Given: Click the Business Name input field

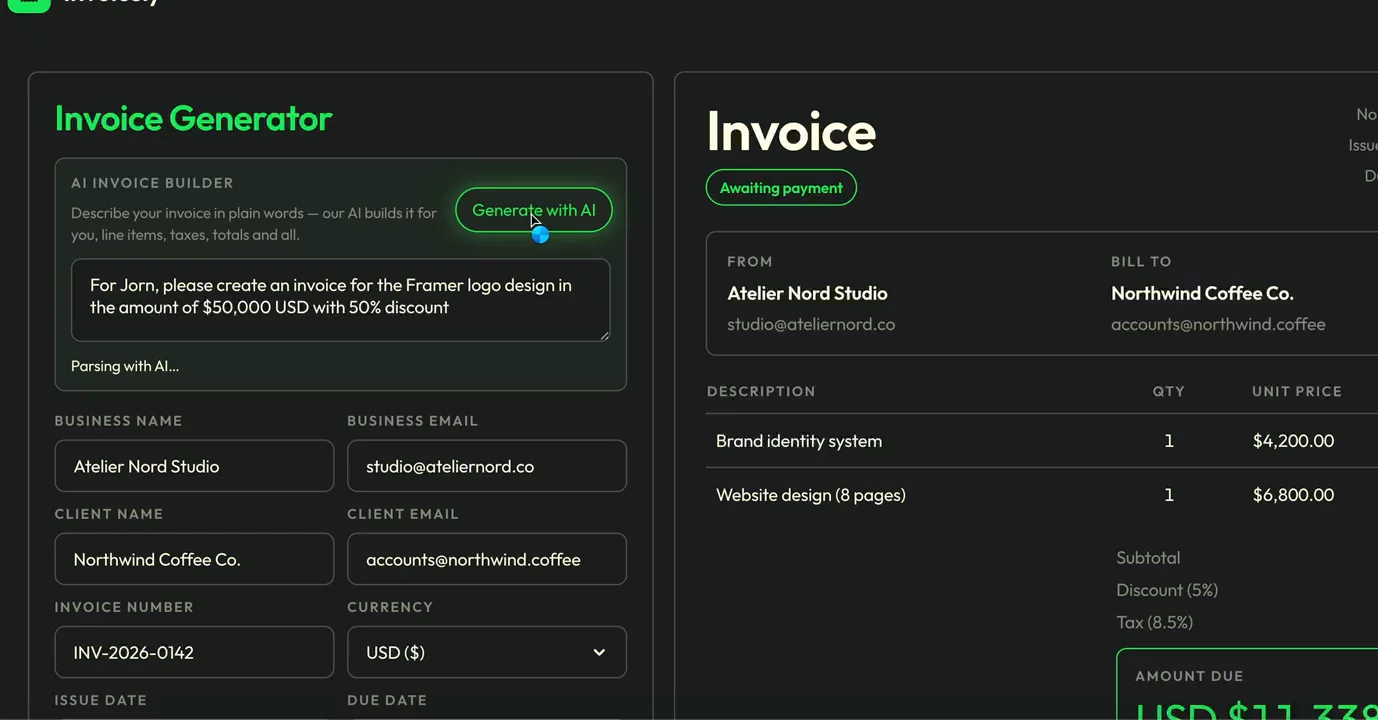Looking at the screenshot, I should coord(194,466).
